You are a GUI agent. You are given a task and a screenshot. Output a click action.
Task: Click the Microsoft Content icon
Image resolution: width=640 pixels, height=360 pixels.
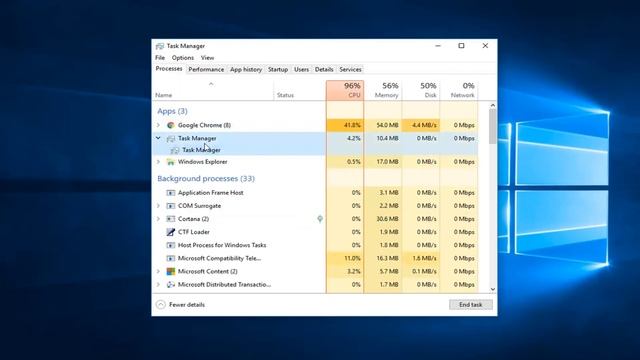click(x=171, y=271)
